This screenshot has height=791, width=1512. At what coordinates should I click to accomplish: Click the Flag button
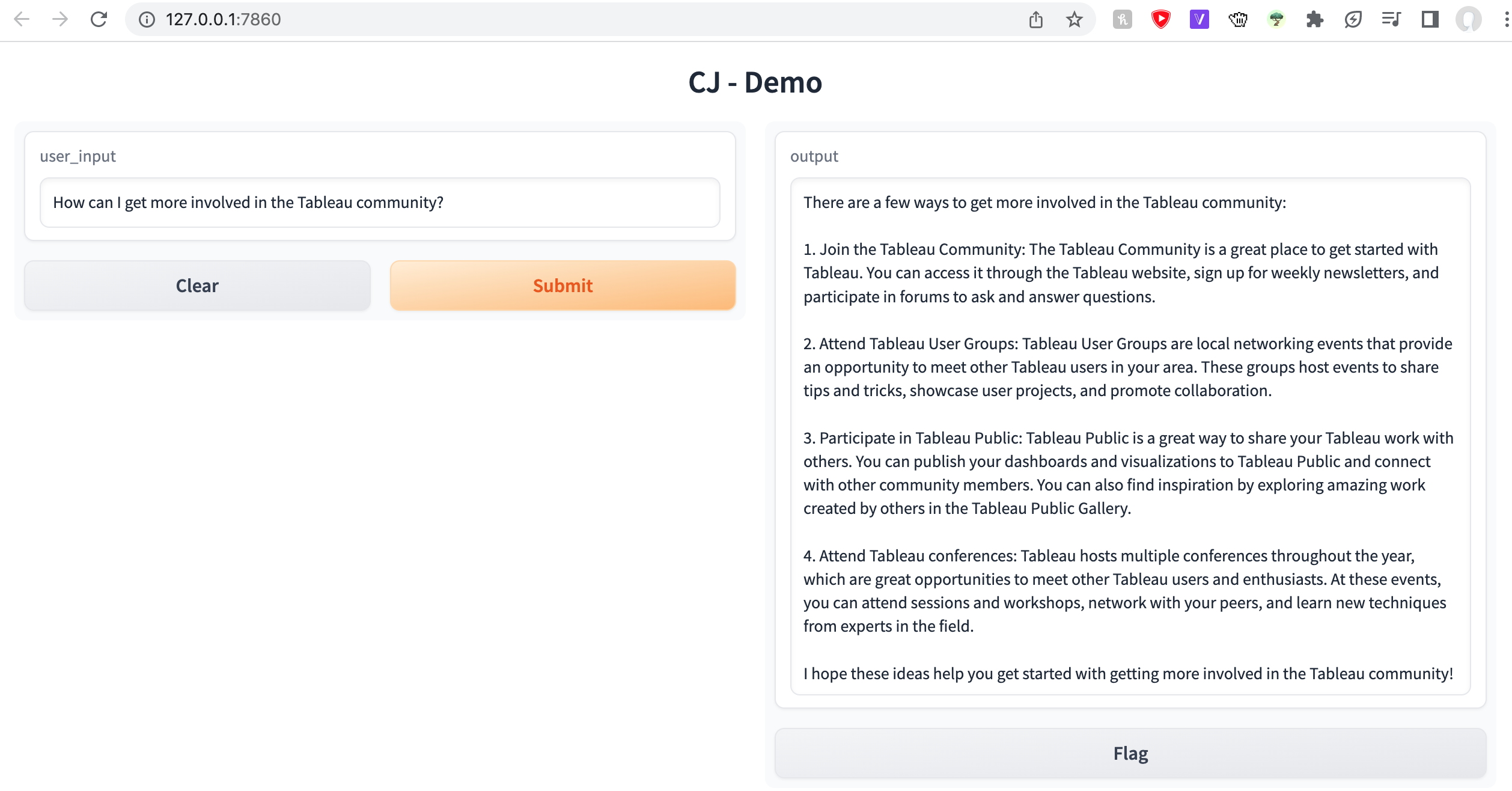(x=1130, y=753)
